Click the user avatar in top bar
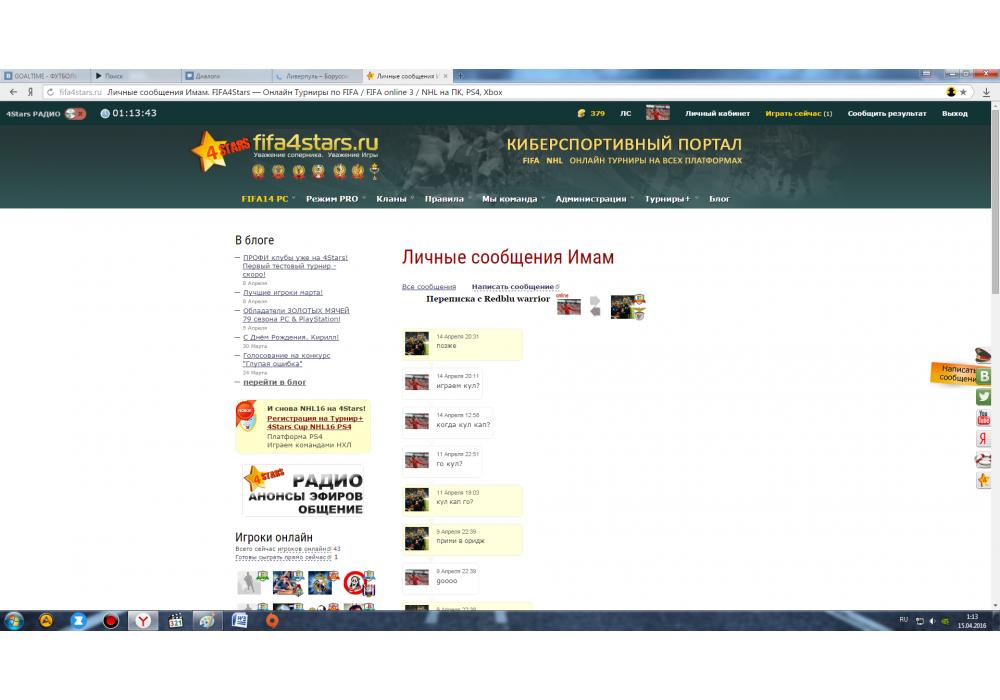This screenshot has width=1000, height=700. tap(658, 113)
